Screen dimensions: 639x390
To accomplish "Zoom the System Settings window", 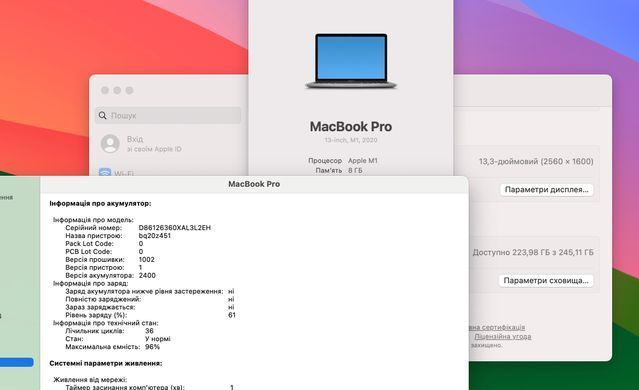I will tap(129, 90).
